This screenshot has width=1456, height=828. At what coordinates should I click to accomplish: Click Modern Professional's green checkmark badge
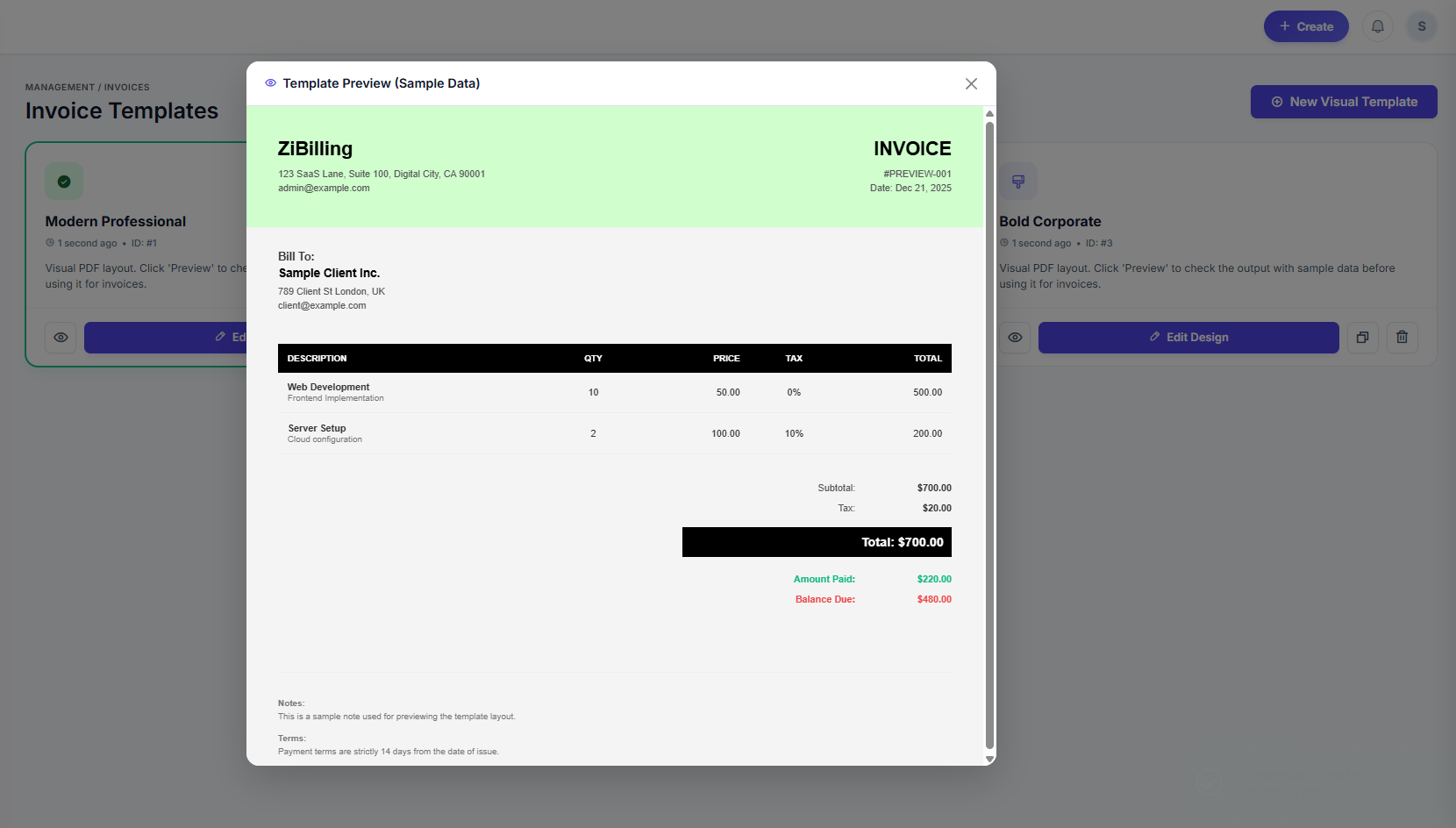click(64, 181)
